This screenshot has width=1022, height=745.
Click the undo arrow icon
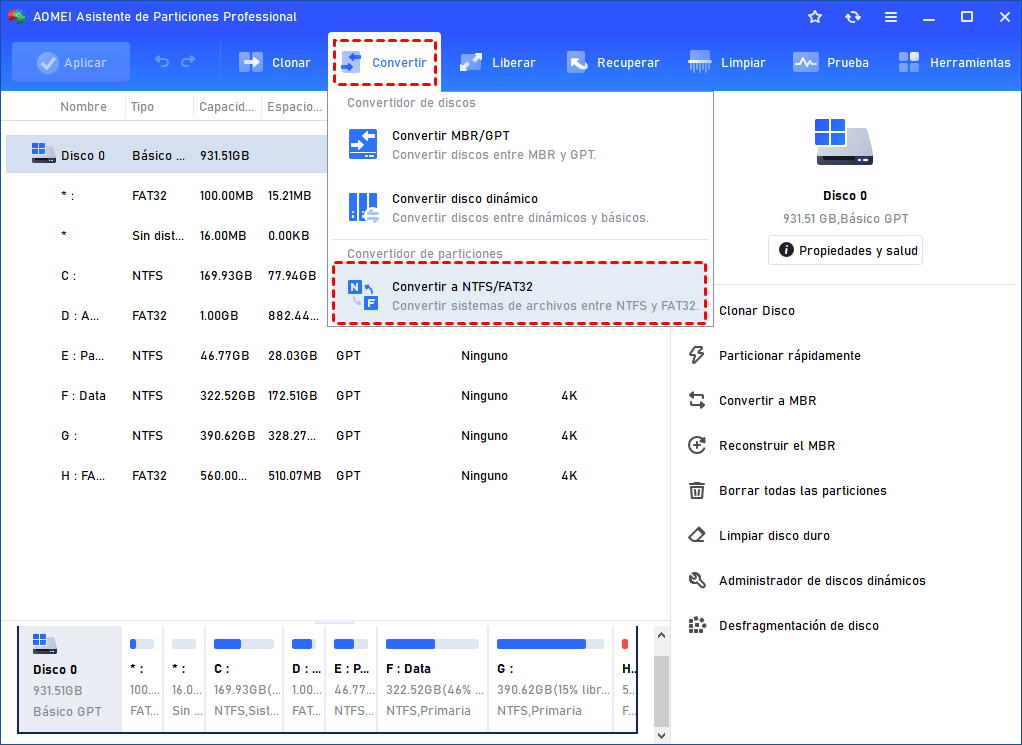pos(162,62)
